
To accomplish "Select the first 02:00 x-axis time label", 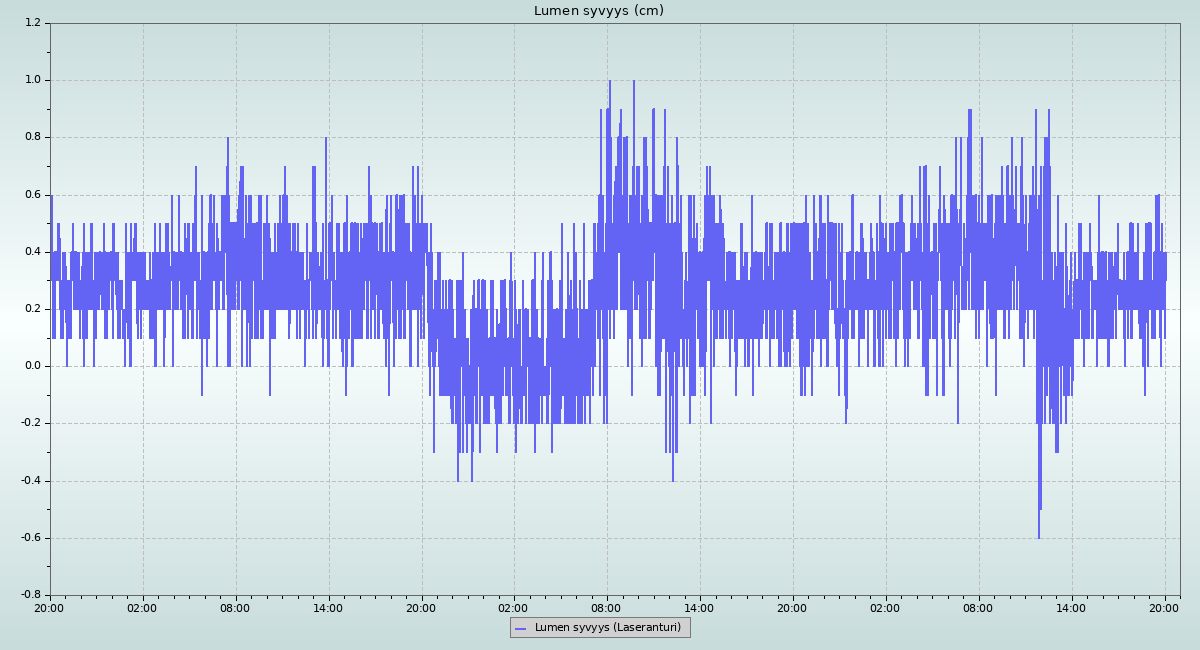I will coord(142,607).
